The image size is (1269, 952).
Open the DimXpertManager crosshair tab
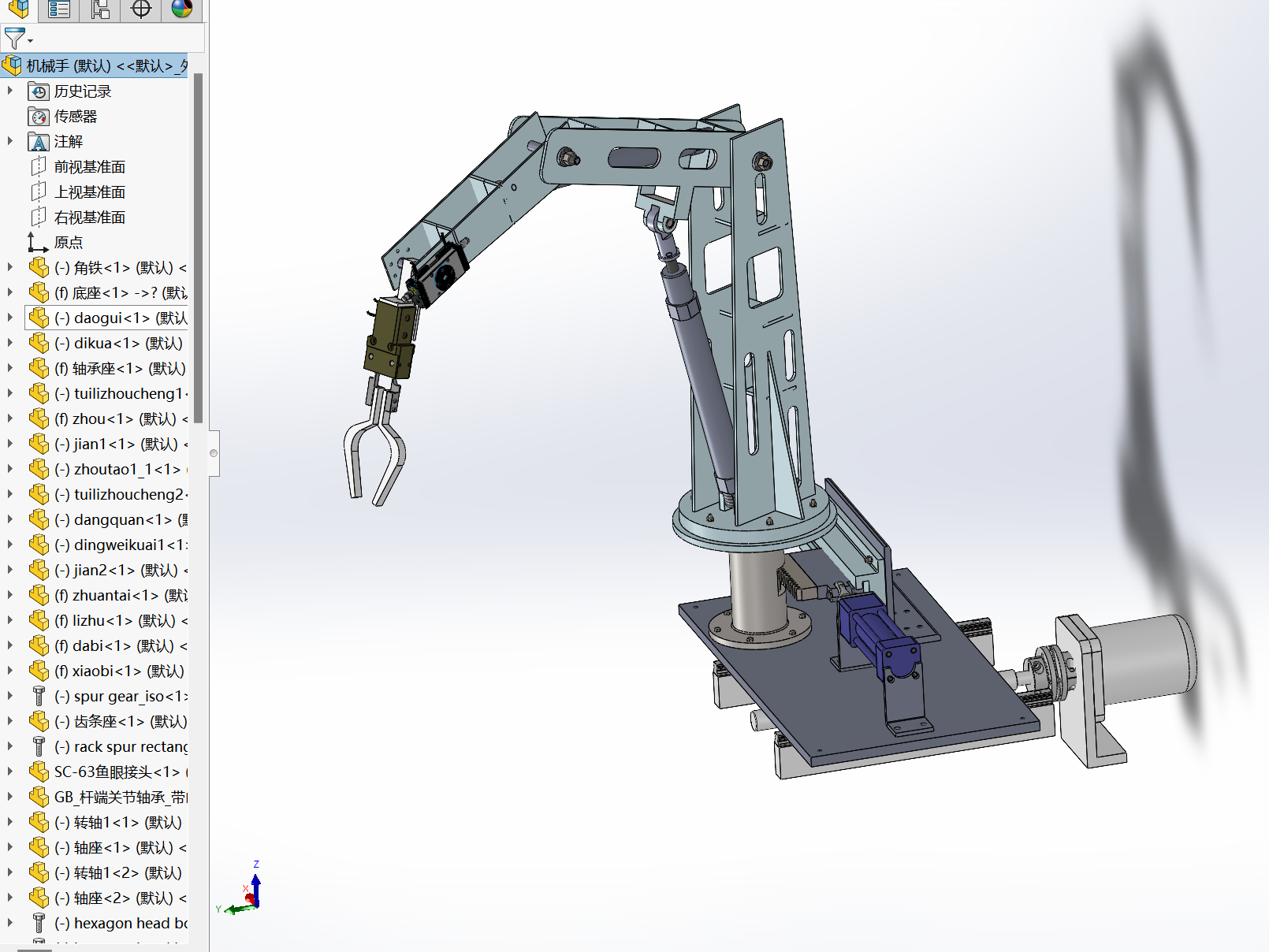coord(141,9)
